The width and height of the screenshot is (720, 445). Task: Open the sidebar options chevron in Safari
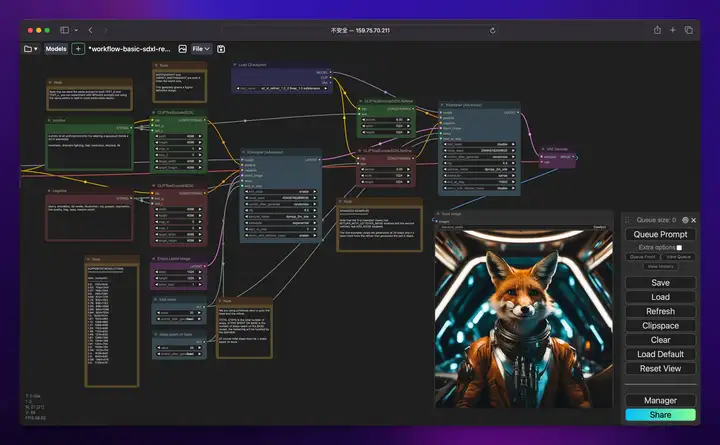[x=76, y=30]
